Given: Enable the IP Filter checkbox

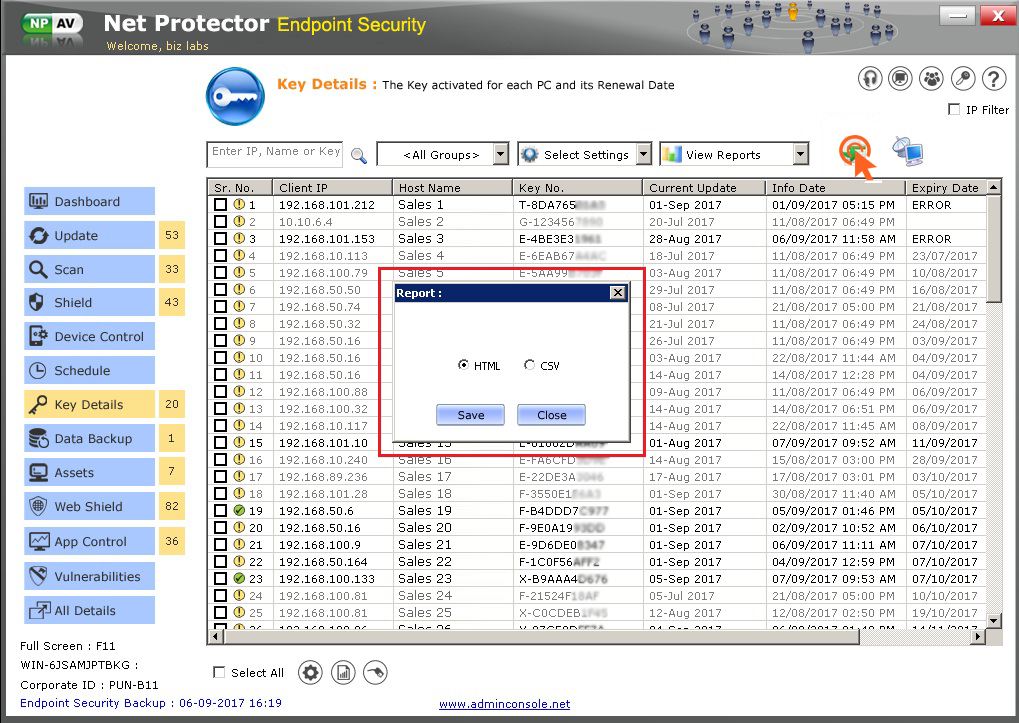Looking at the screenshot, I should [x=954, y=109].
